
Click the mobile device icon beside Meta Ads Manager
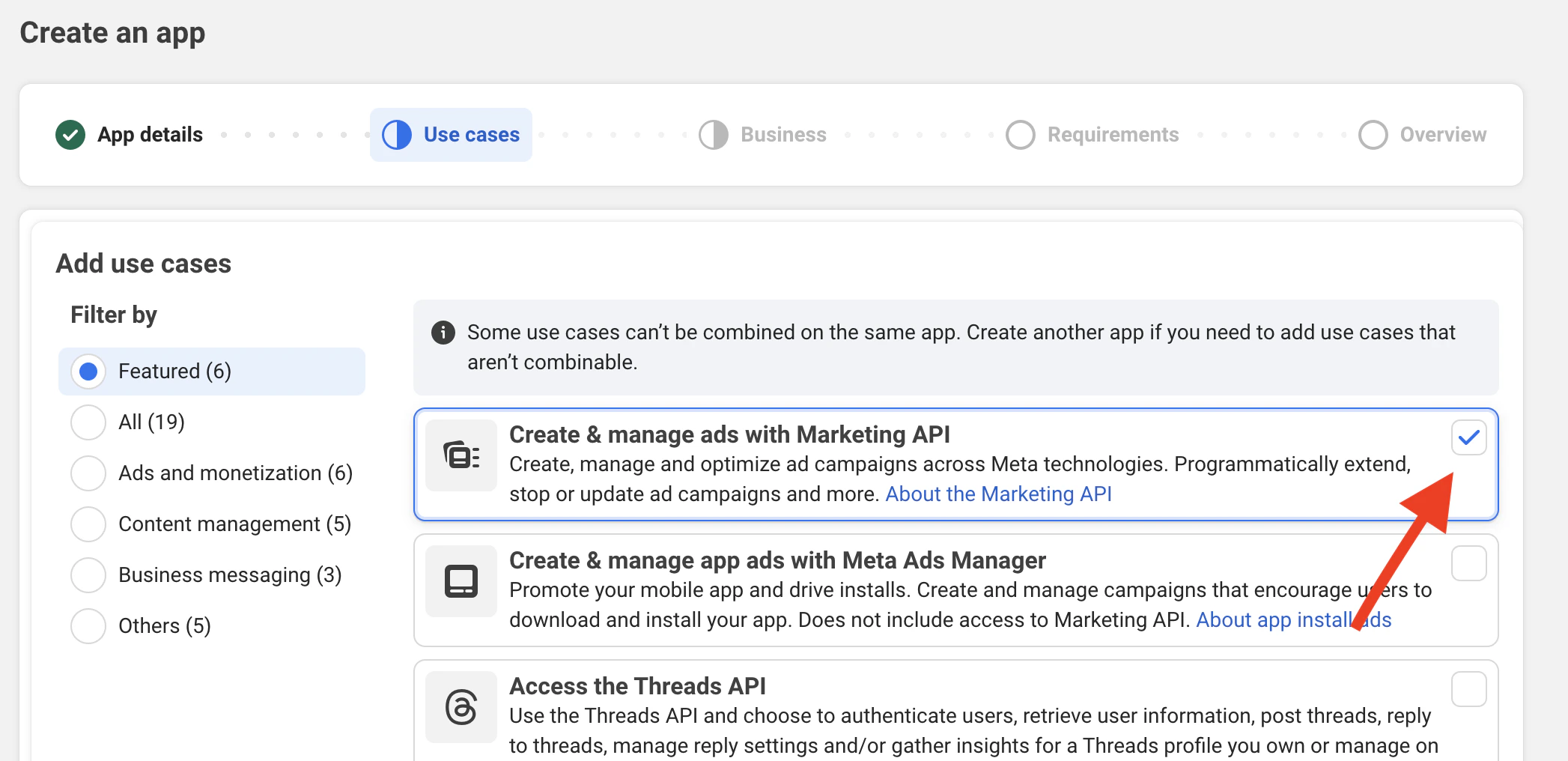(460, 581)
